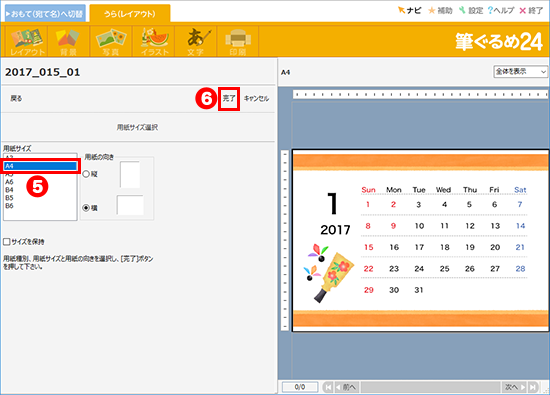This screenshot has width=550, height=395.
Task: Click the ナビ navigation icon
Action: (409, 11)
